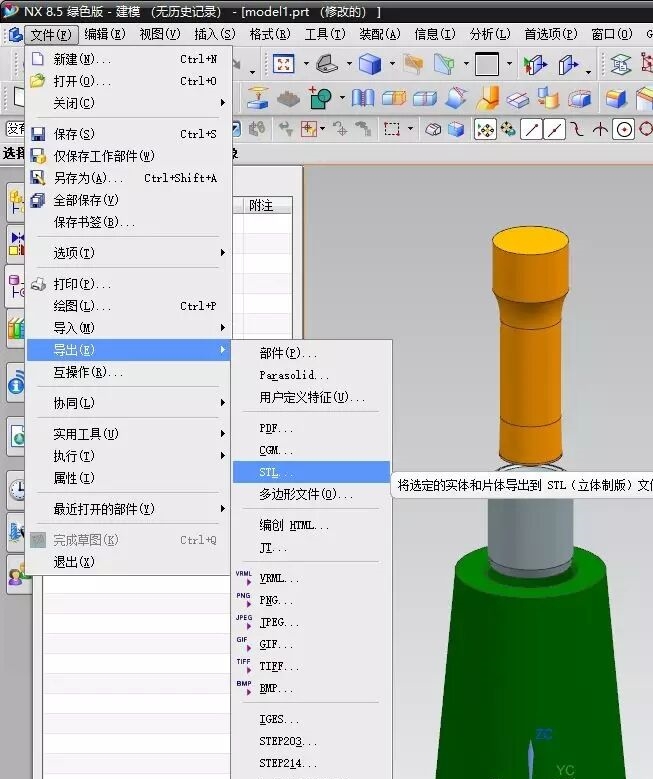Expand the Recently Opened Parts submenu arrow
Screen dimensions: 653x779
click(223, 509)
